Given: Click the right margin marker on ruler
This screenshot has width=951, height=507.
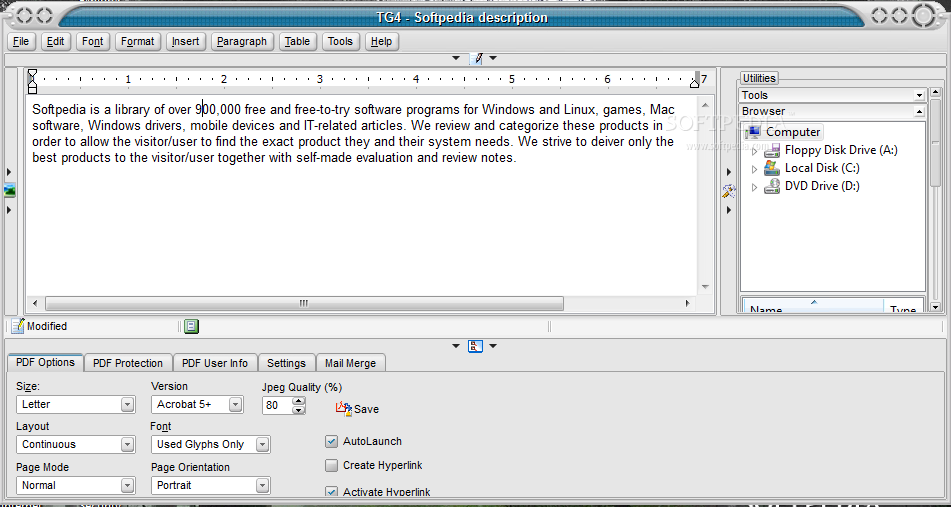Looking at the screenshot, I should pyautogui.click(x=694, y=82).
